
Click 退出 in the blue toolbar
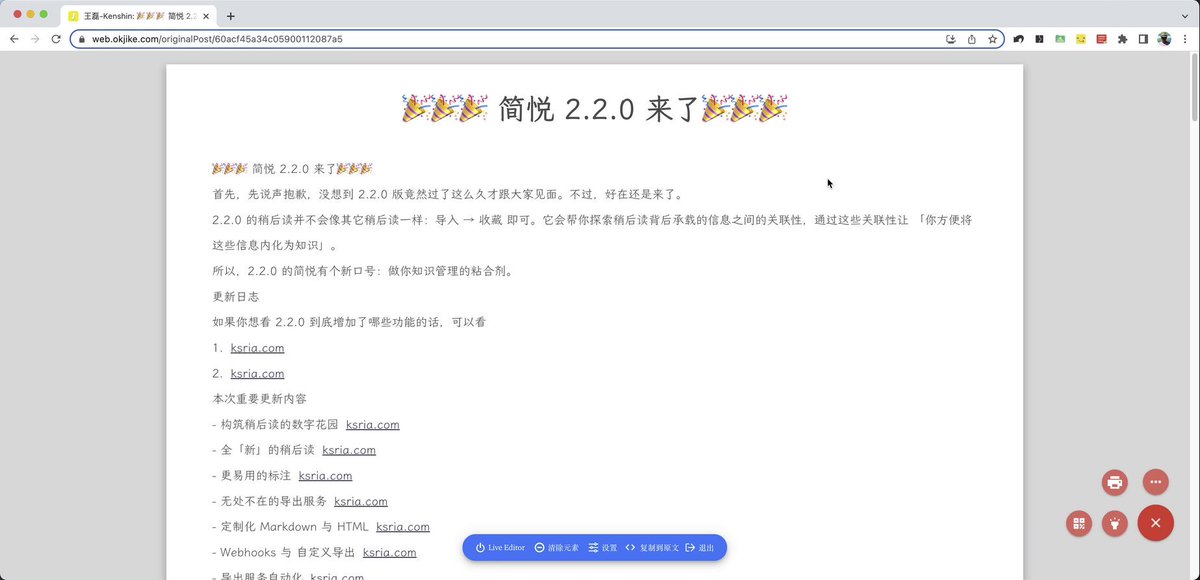[700, 548]
